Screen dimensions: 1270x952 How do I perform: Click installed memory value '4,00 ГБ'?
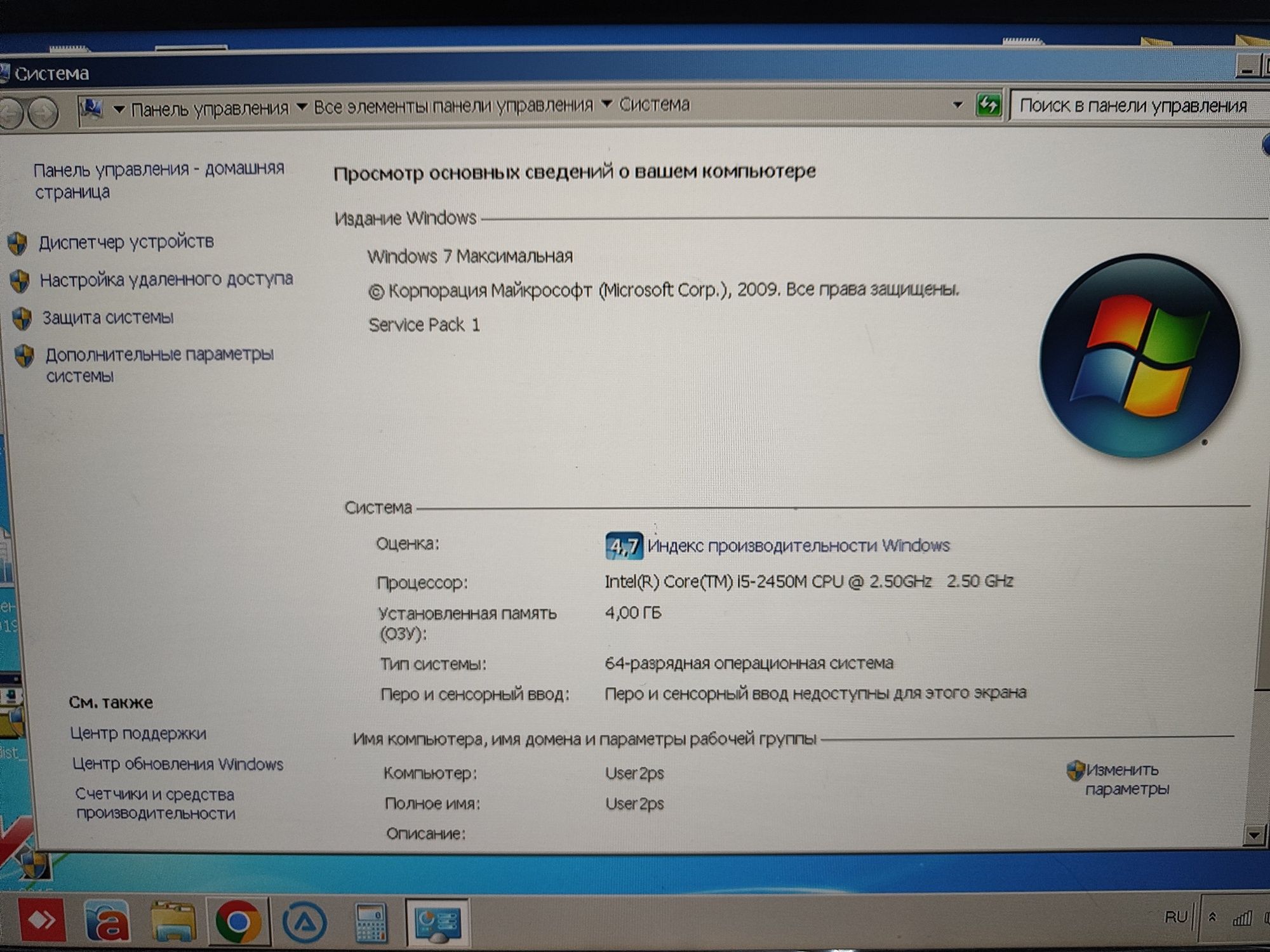click(x=633, y=613)
